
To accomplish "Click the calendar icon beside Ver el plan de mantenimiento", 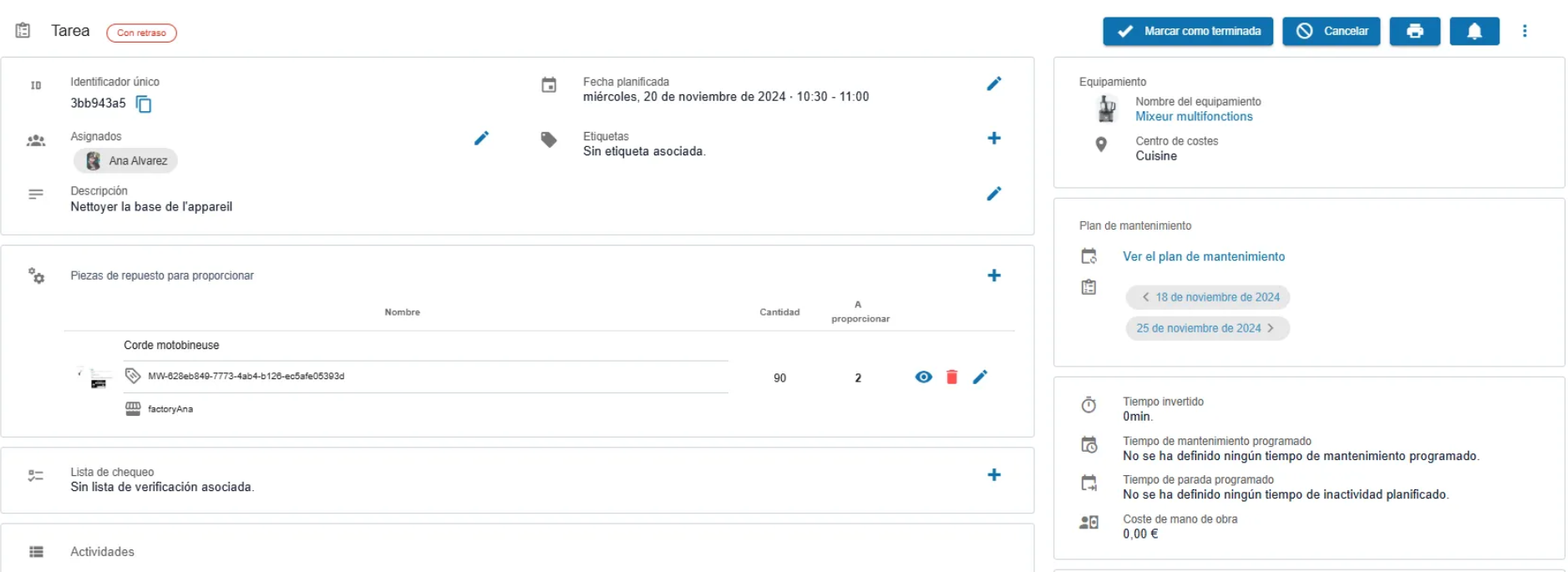I will click(1088, 256).
